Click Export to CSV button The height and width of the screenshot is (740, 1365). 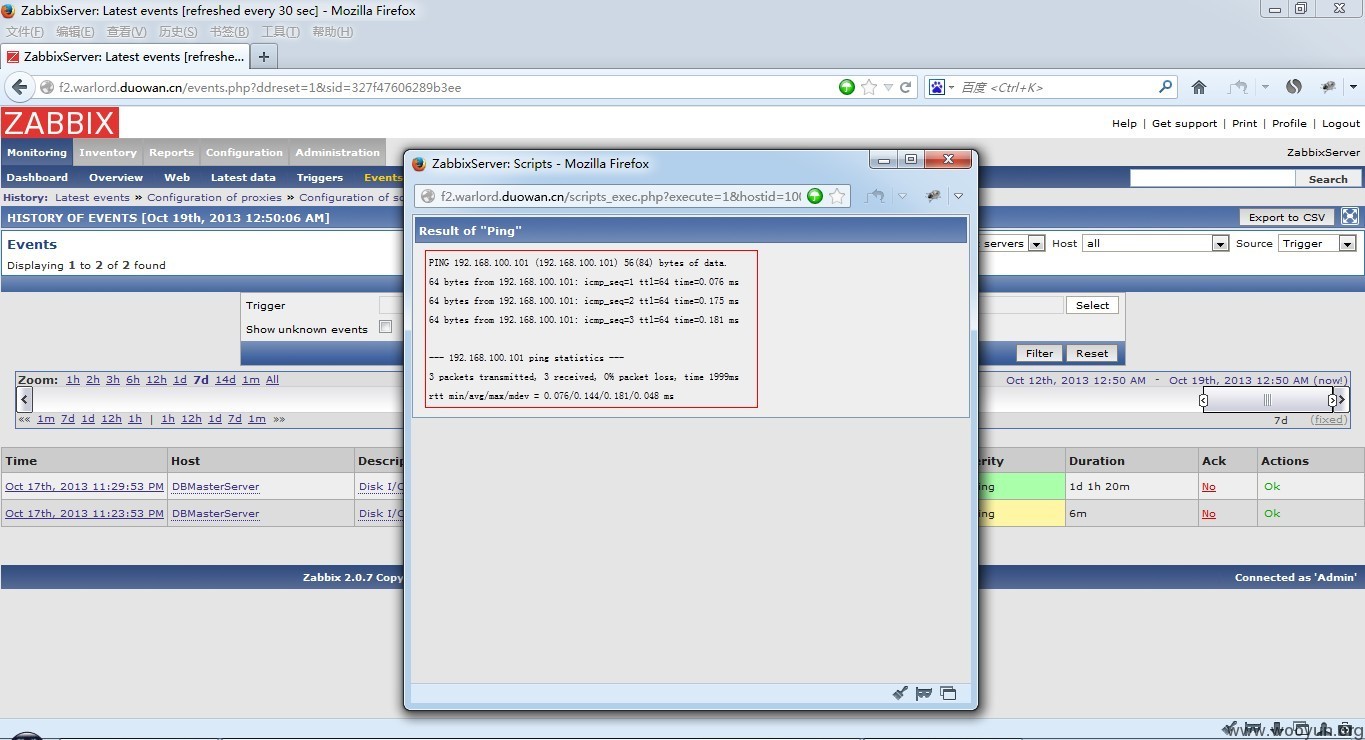[1287, 216]
